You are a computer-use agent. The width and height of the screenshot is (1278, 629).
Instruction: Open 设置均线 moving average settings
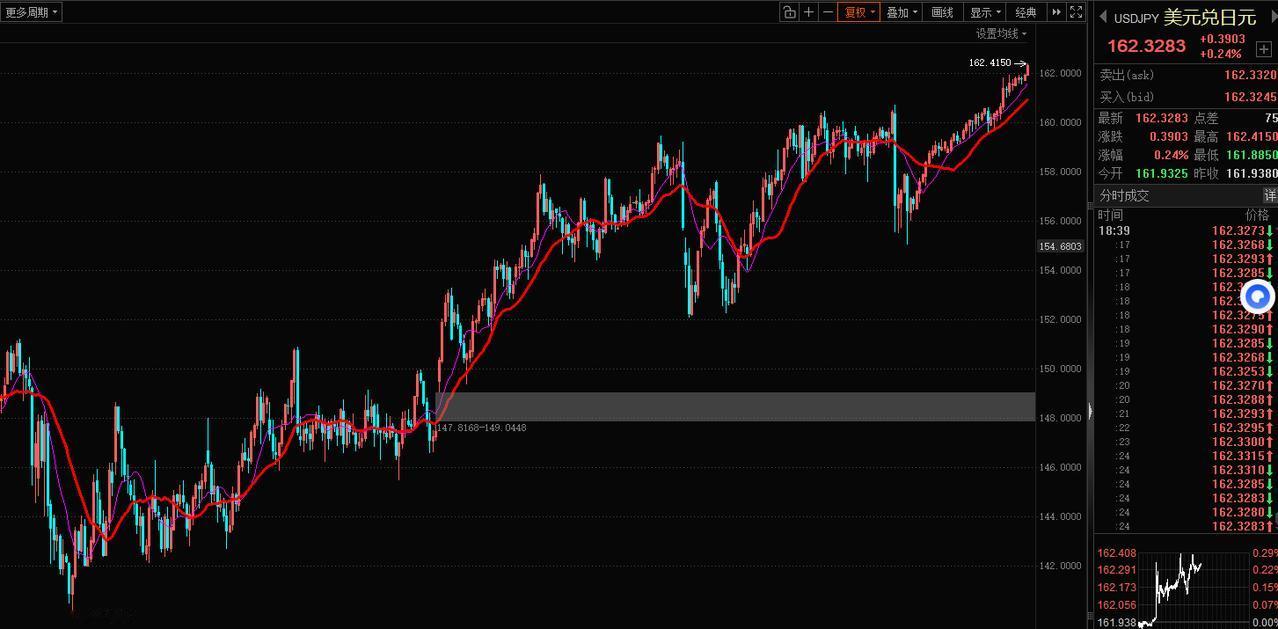coord(1001,34)
